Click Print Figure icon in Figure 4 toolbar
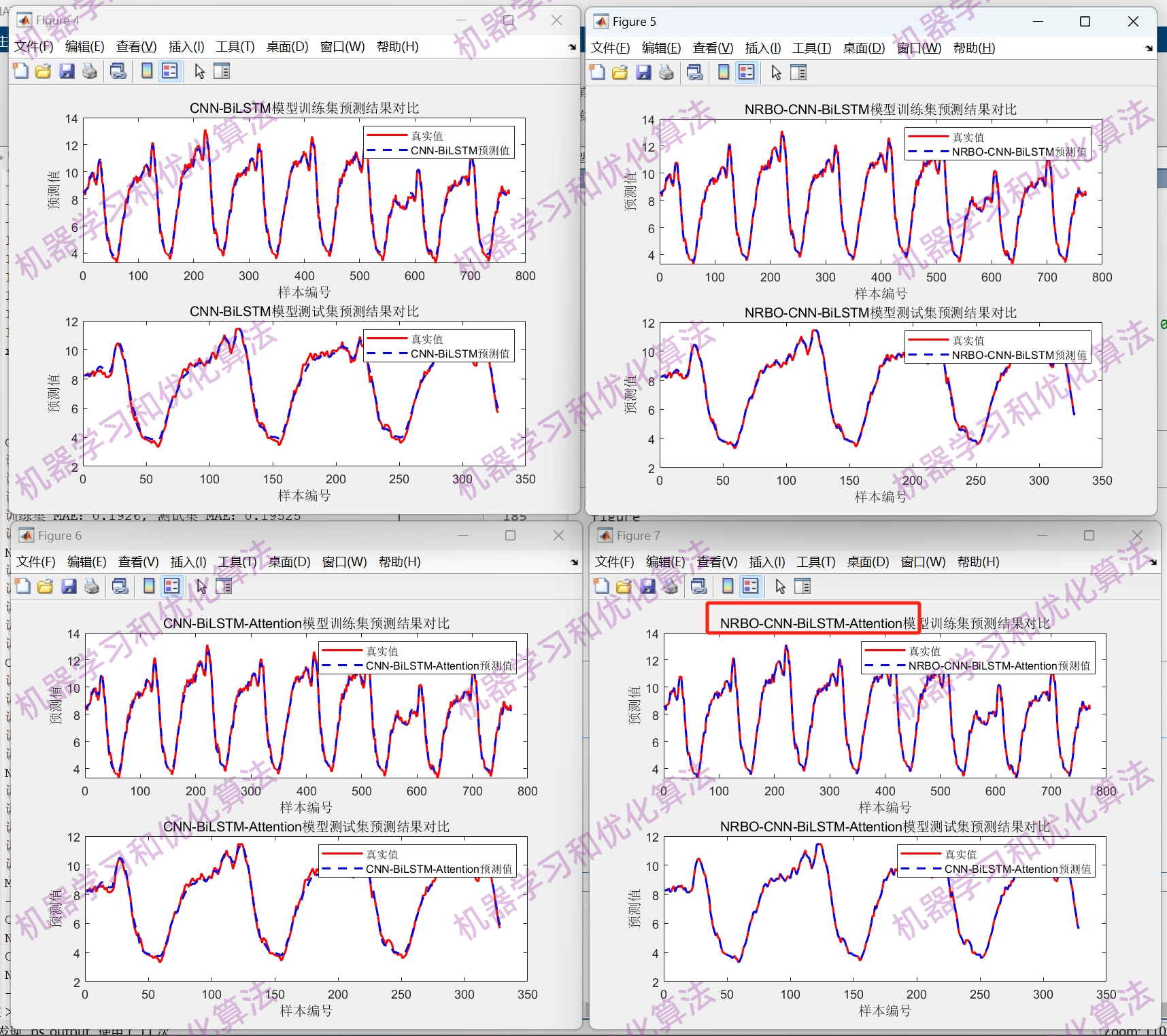Viewport: 1167px width, 1036px height. tap(90, 71)
